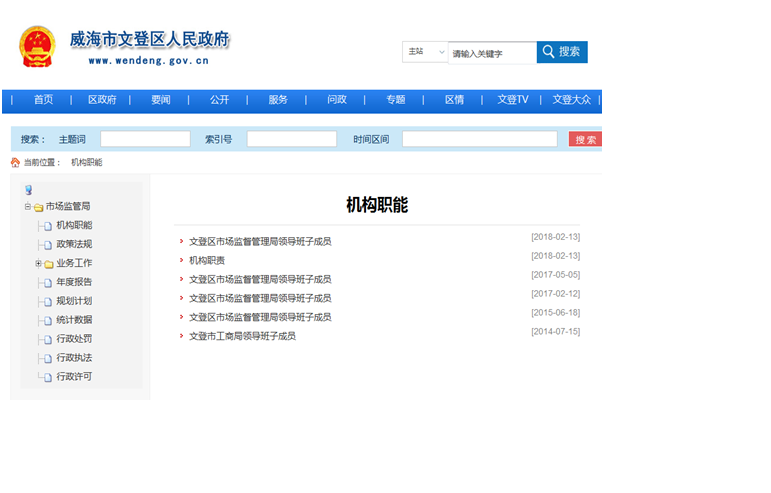Click the home icon beside 当前位置
Image resolution: width=771 pixels, height=493 pixels.
(15, 162)
